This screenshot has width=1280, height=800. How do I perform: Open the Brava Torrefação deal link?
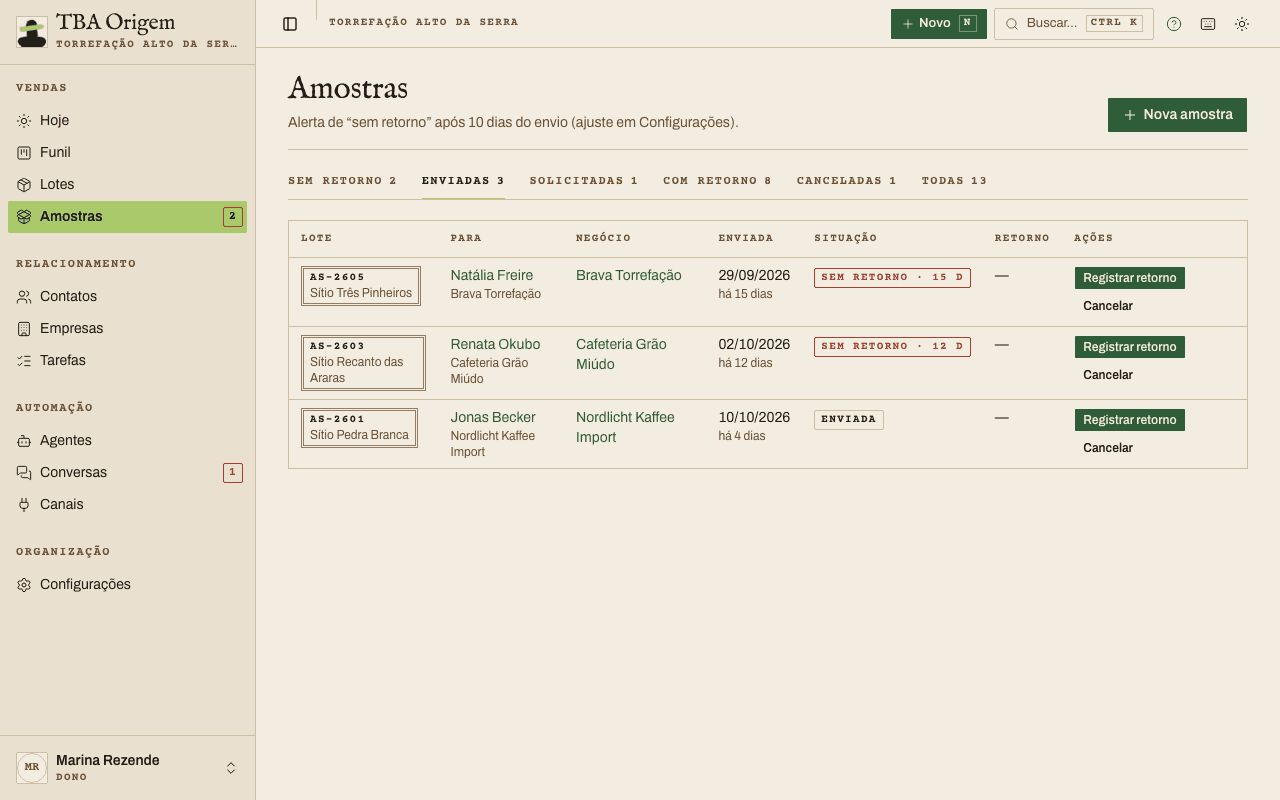tap(629, 275)
